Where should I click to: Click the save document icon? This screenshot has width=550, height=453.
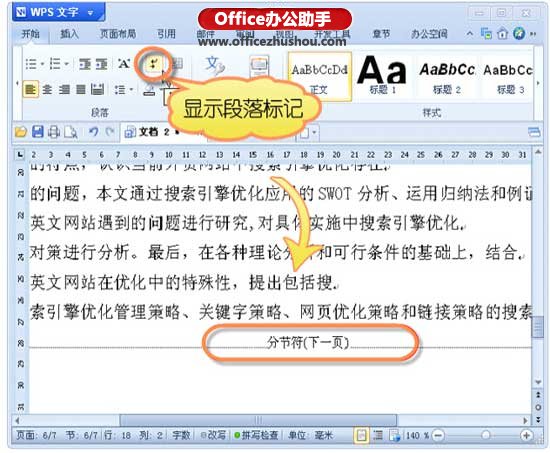(x=38, y=132)
